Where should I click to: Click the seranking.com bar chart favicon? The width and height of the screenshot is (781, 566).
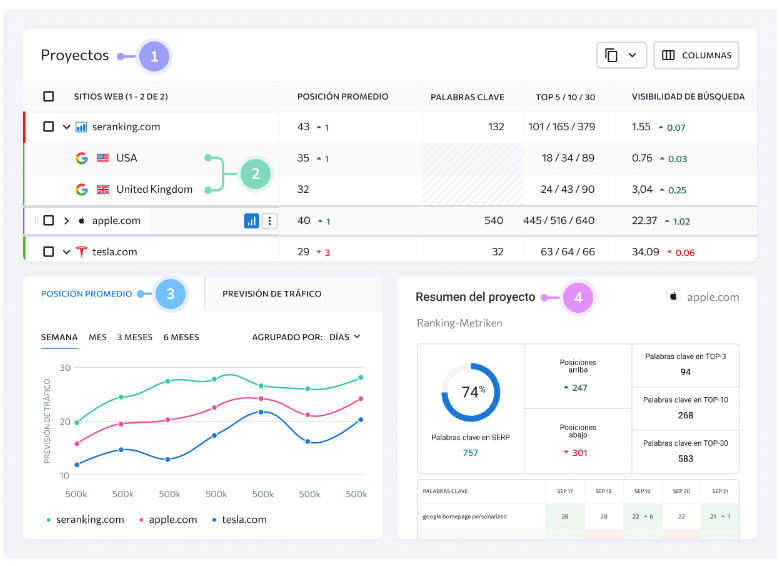pos(81,127)
